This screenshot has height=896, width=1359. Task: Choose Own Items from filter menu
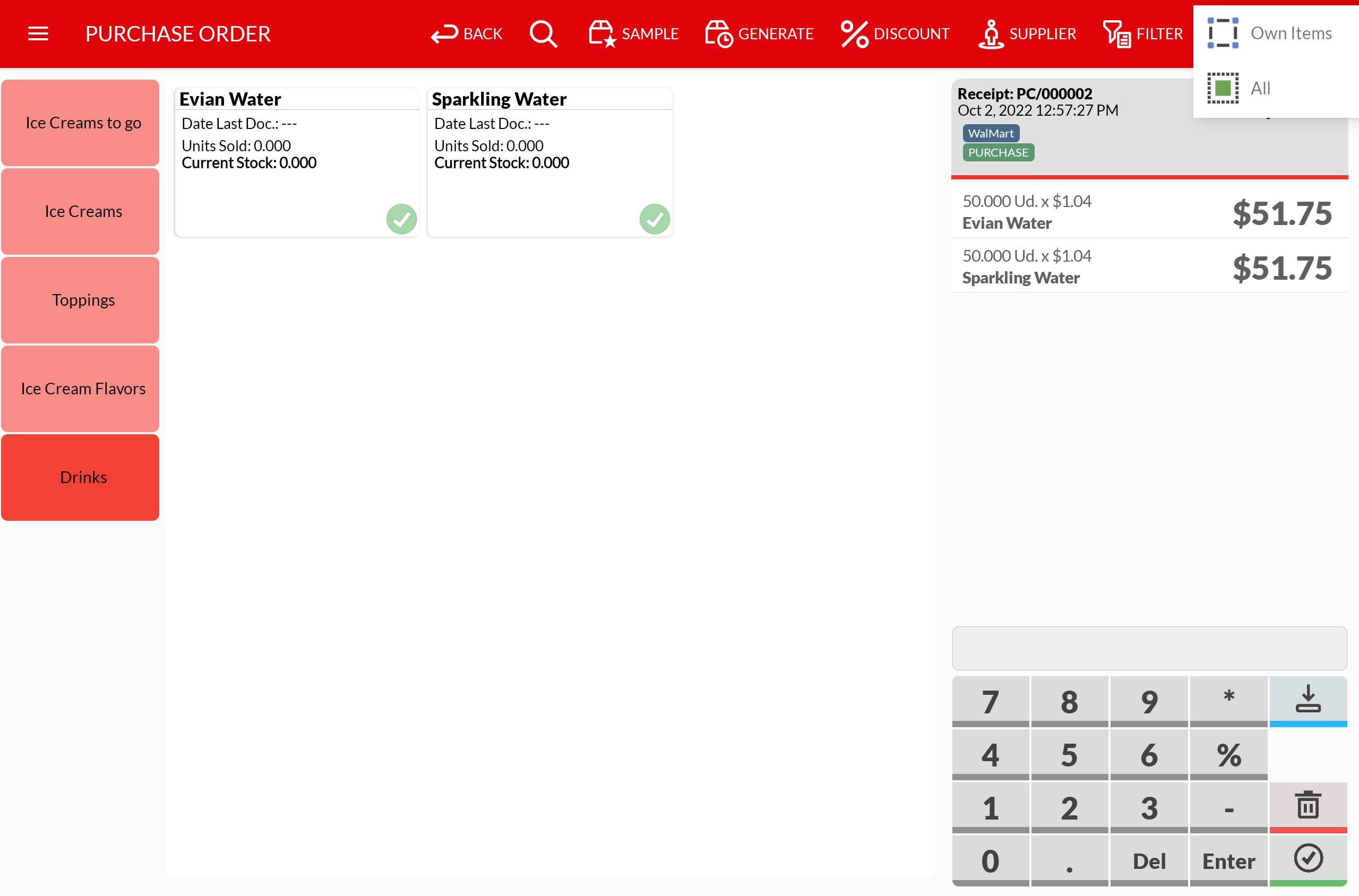point(1290,33)
